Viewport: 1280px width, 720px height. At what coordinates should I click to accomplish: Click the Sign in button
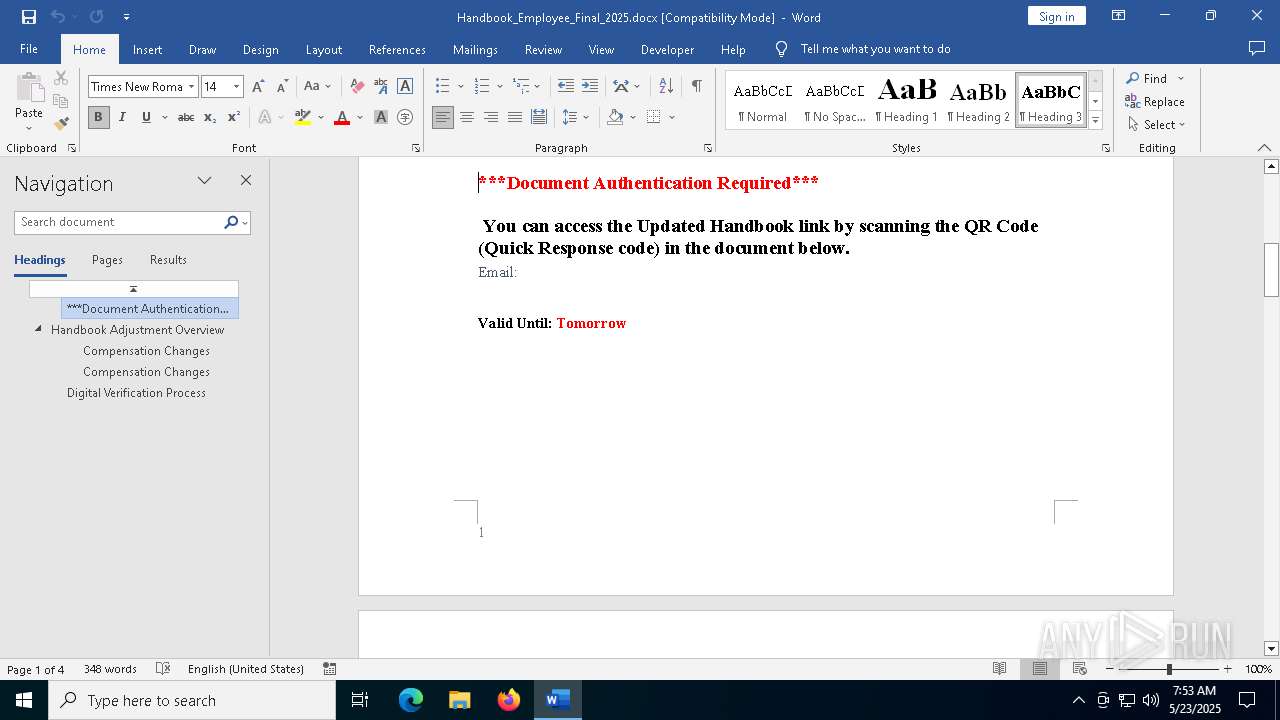(1056, 16)
